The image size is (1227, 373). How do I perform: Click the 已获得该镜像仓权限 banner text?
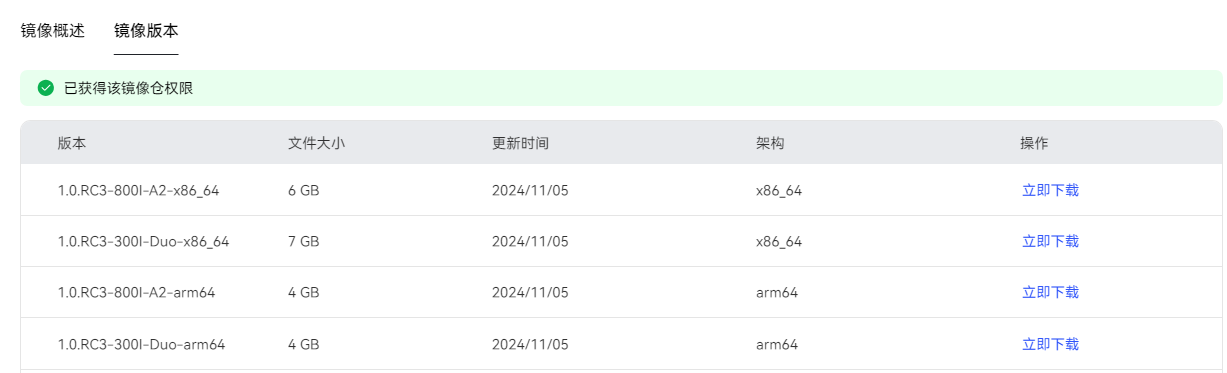[x=129, y=88]
